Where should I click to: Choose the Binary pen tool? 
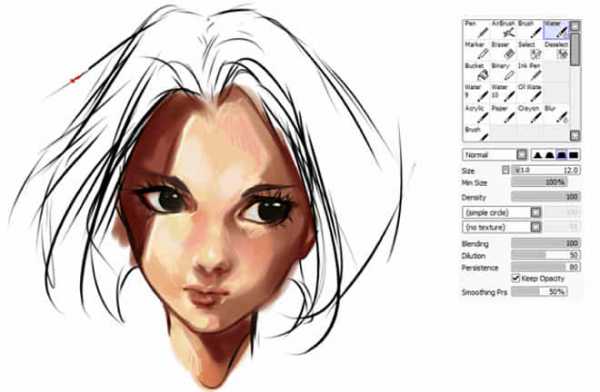tap(503, 72)
